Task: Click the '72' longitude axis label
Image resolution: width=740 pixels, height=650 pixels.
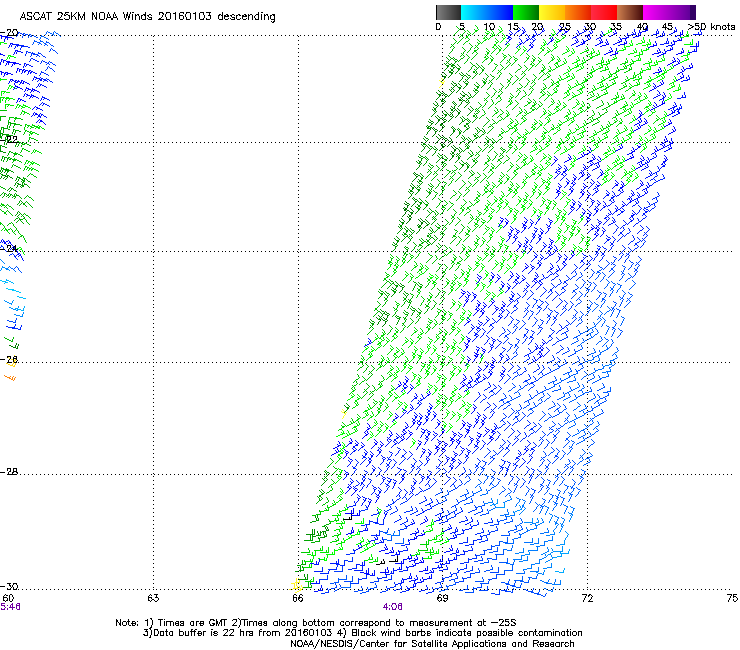Action: coord(587,598)
